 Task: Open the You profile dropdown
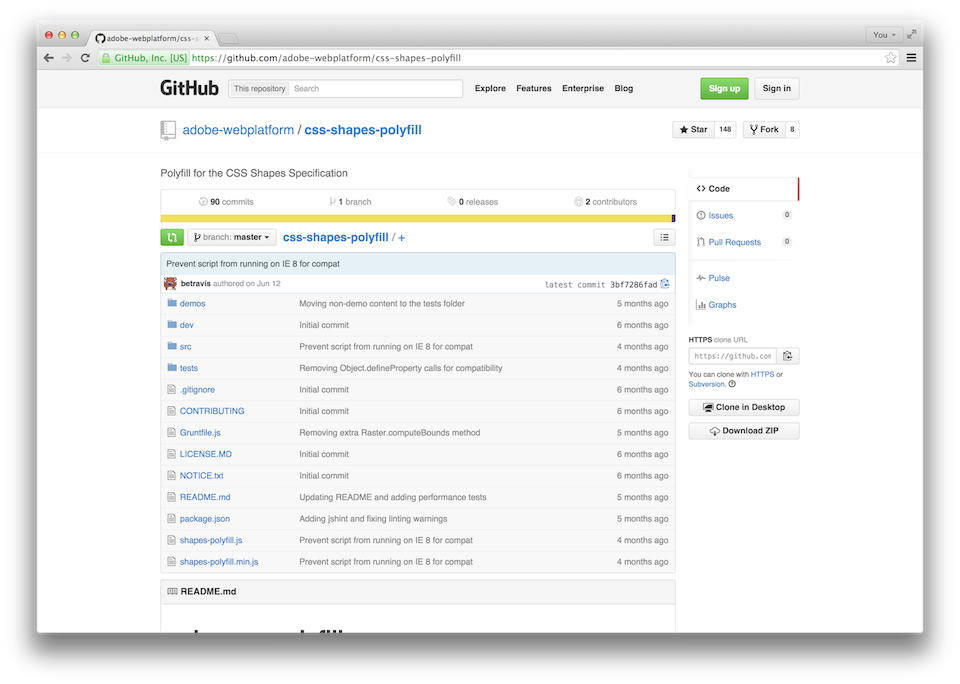(884, 35)
